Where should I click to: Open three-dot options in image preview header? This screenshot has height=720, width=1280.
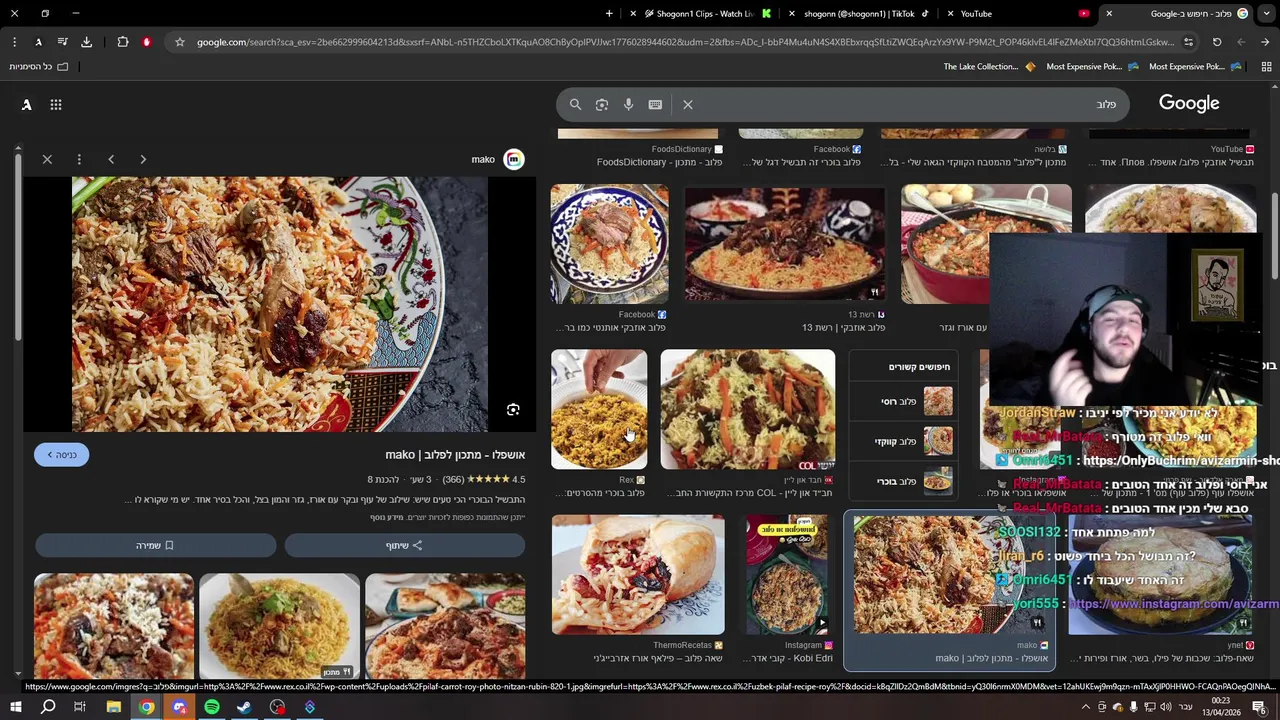(x=79, y=159)
